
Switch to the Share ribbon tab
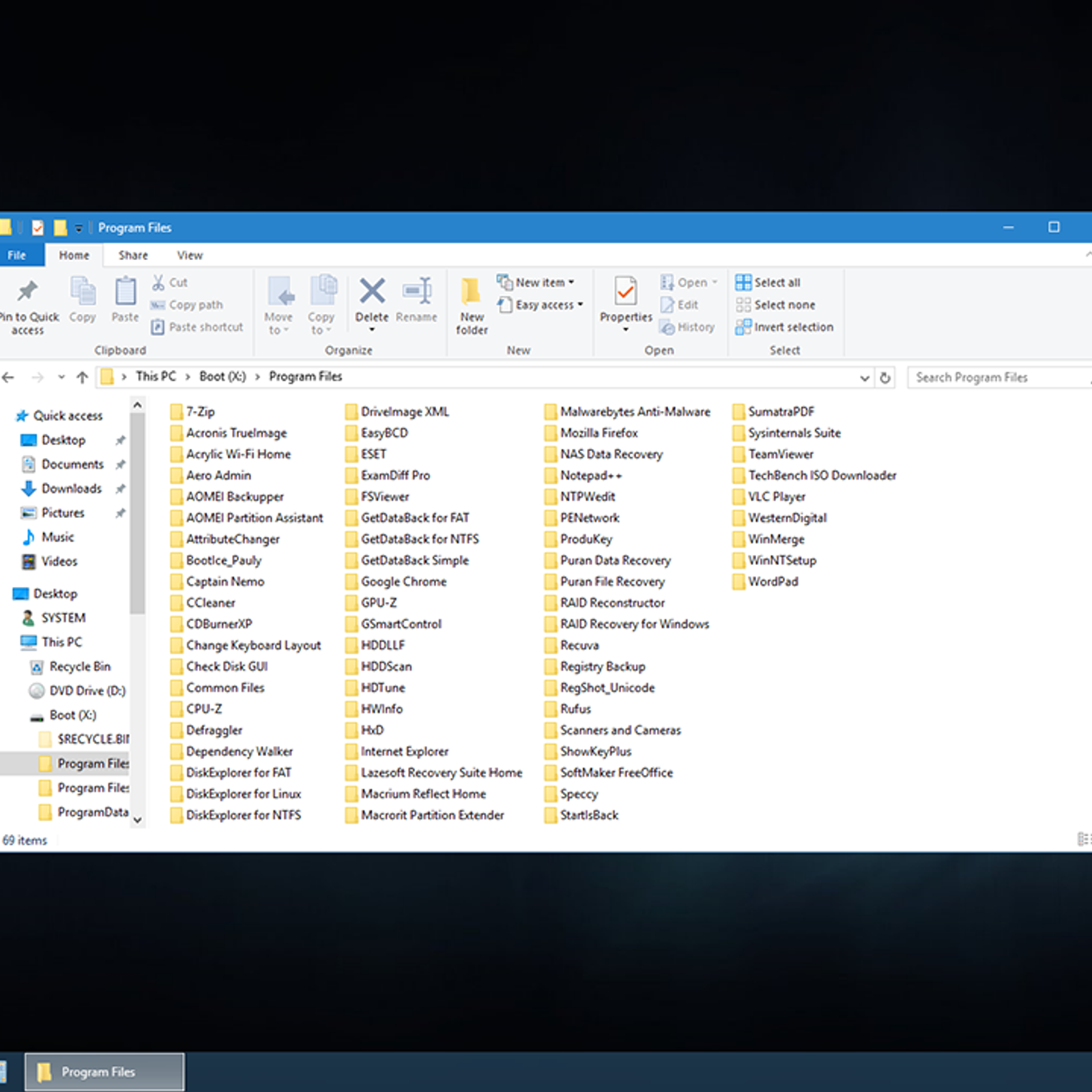point(133,255)
